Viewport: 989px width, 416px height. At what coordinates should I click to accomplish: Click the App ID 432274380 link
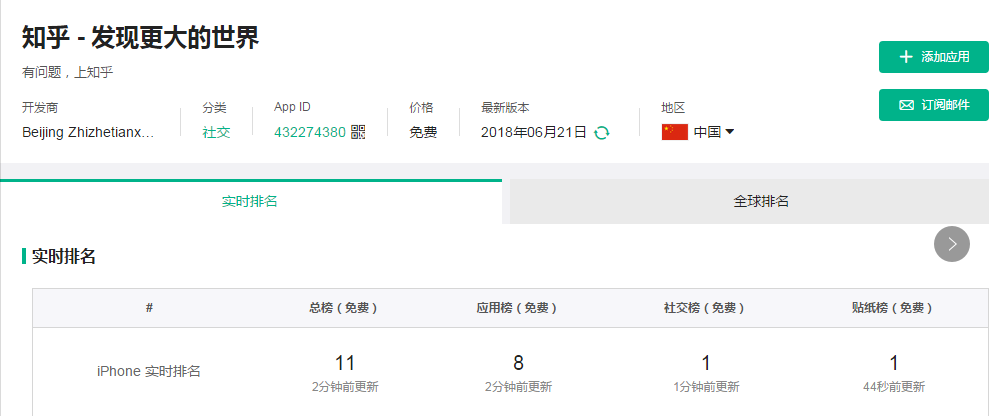click(x=310, y=132)
